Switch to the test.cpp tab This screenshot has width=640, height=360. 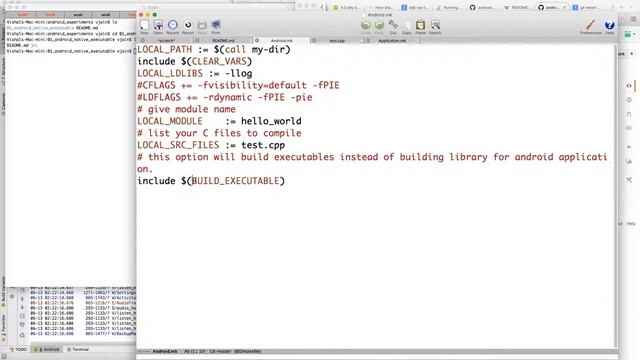[337, 40]
